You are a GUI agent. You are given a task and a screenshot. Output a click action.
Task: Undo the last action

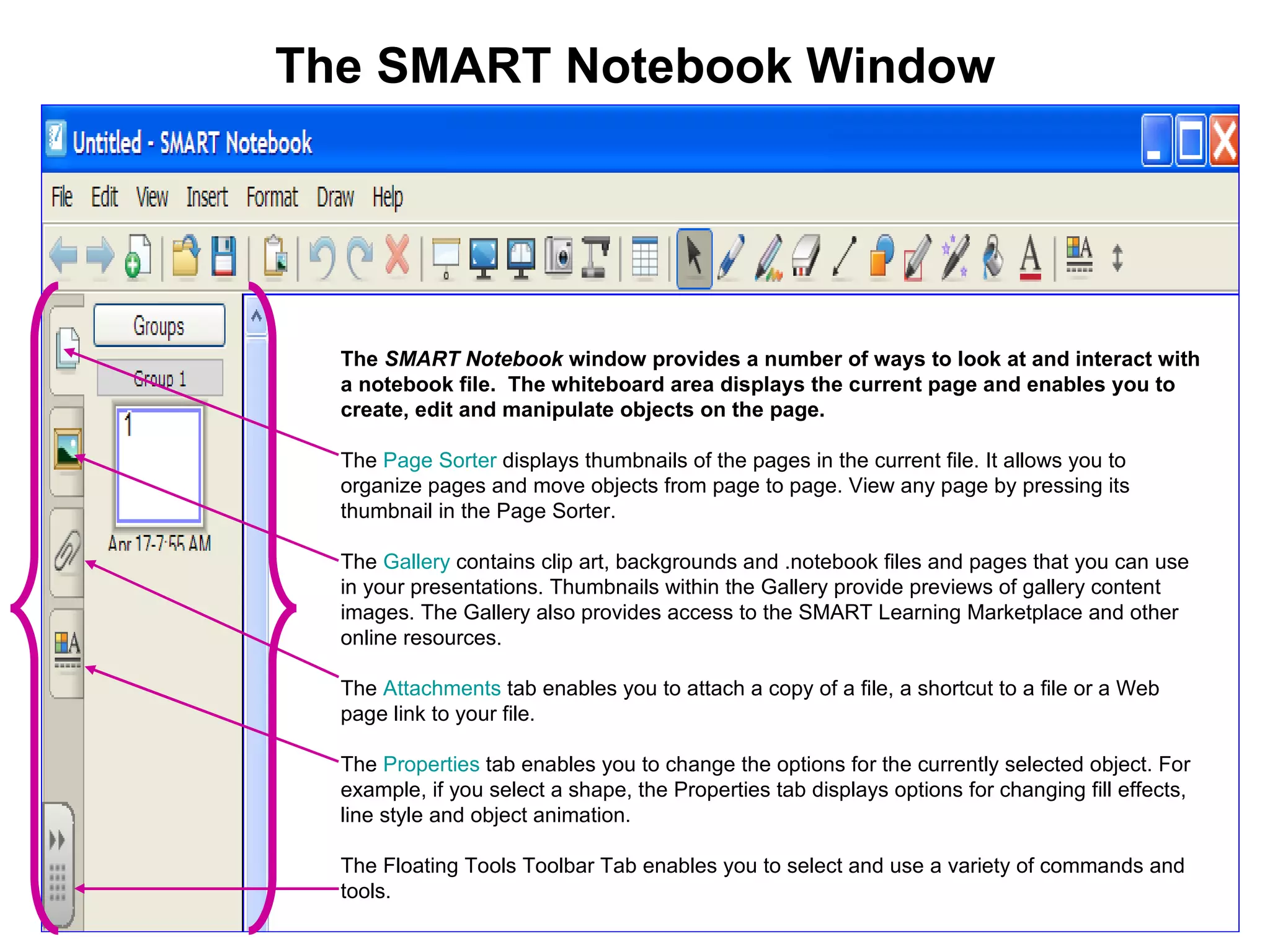click(322, 256)
